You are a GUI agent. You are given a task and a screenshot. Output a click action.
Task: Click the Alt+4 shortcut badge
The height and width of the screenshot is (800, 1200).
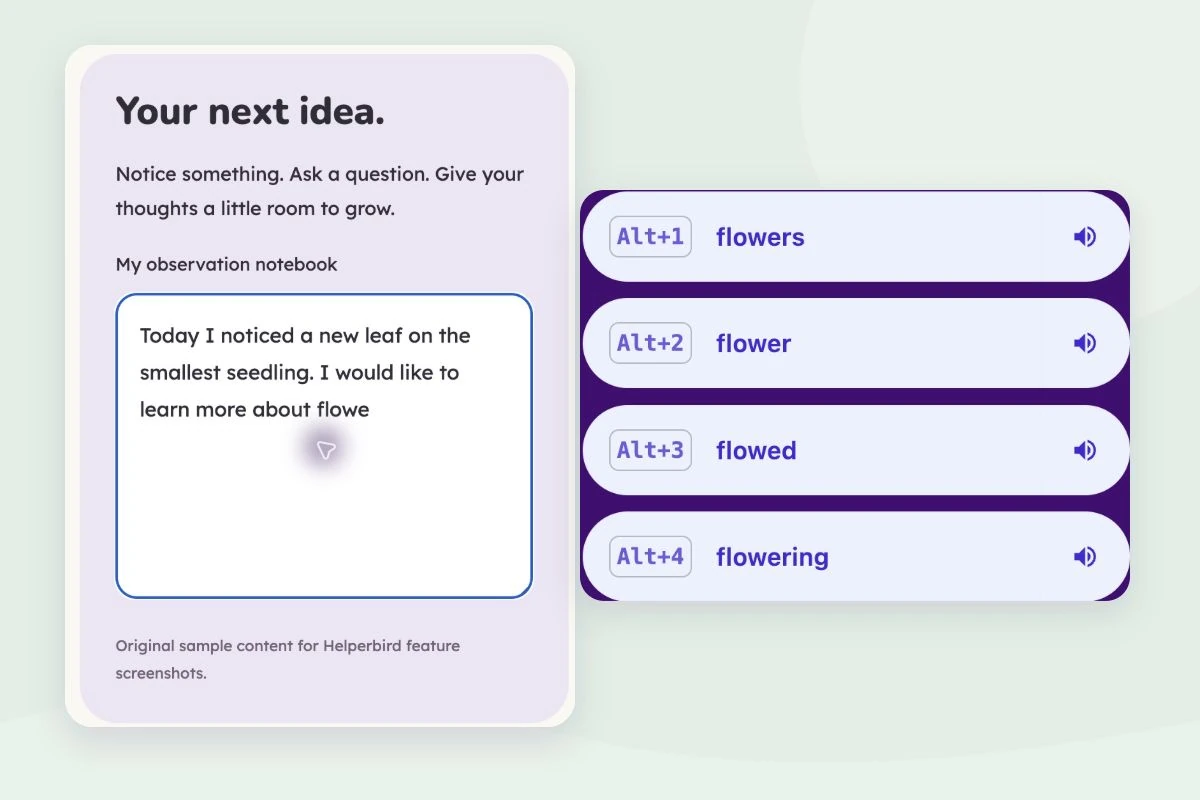pos(650,556)
